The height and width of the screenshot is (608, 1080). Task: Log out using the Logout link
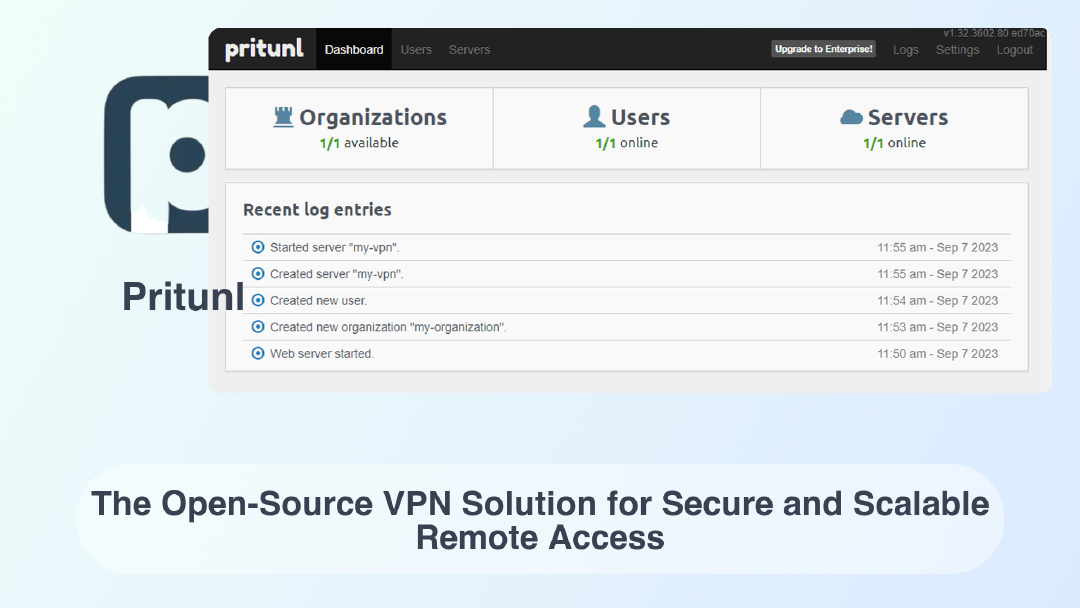click(x=1014, y=50)
